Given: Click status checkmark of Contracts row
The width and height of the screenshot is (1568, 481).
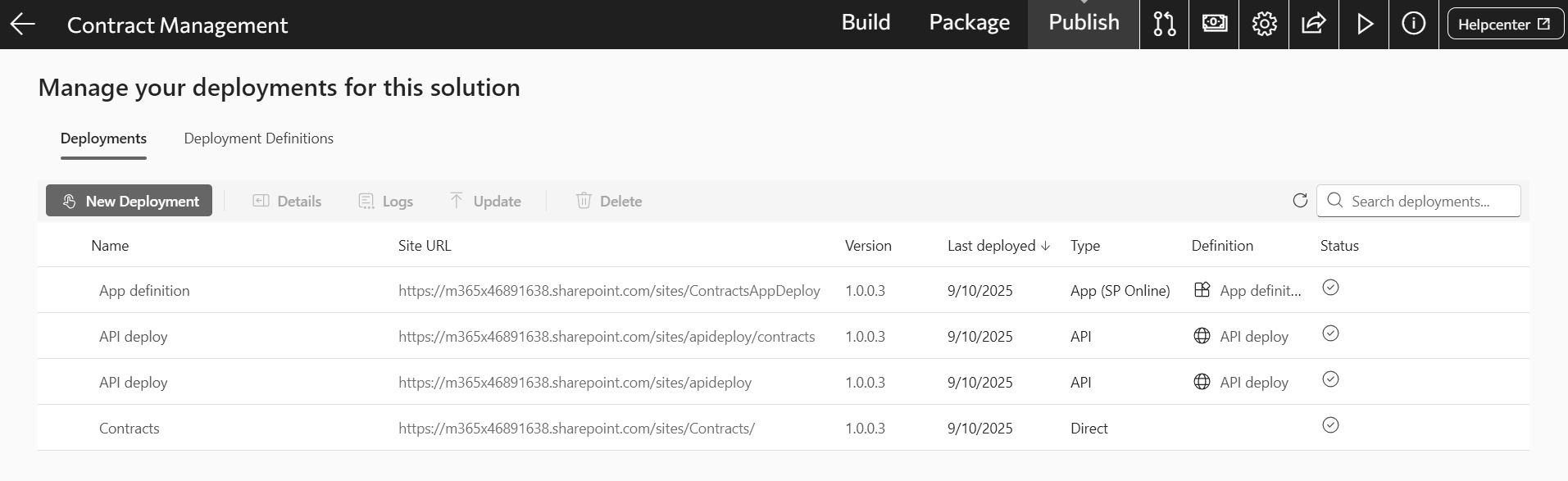Looking at the screenshot, I should click(x=1330, y=425).
